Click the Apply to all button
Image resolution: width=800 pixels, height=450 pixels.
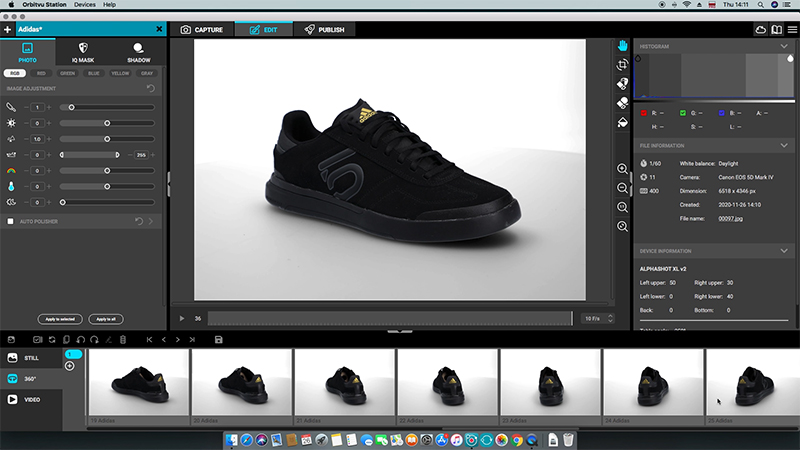pos(106,319)
